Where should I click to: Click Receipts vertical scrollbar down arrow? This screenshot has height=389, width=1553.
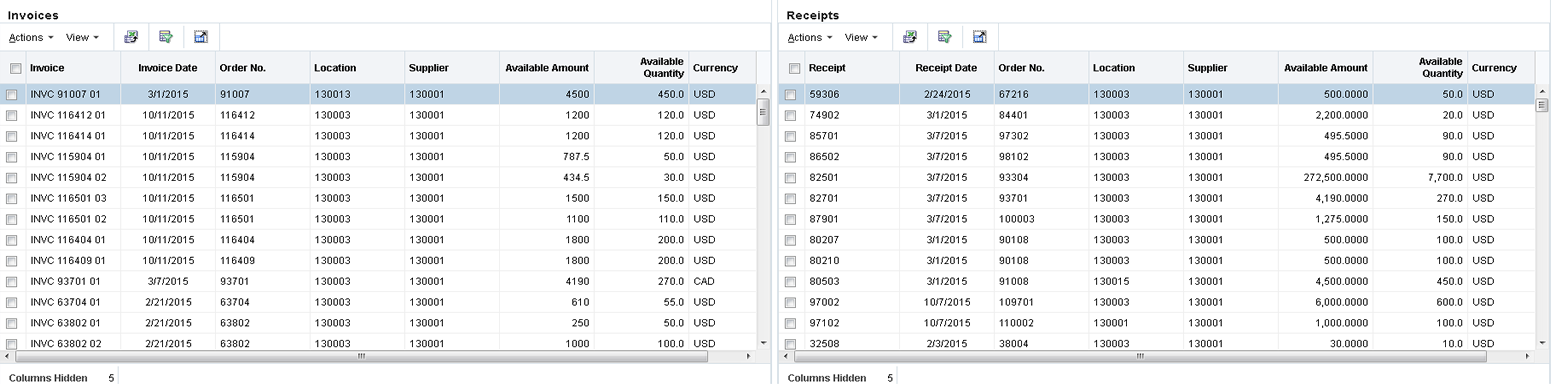click(1542, 343)
